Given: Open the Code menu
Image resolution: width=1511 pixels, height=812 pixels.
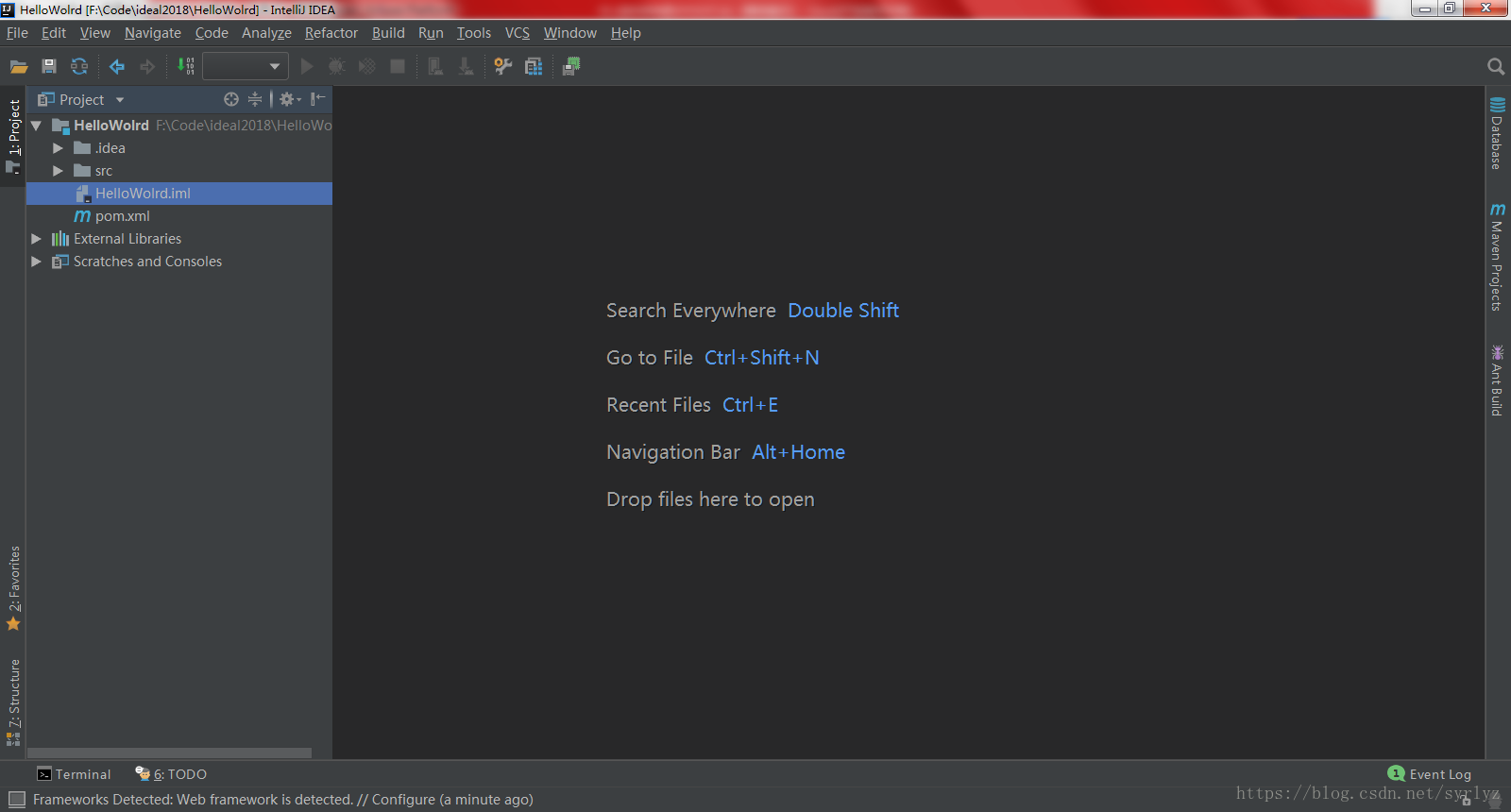Looking at the screenshot, I should coord(212,33).
